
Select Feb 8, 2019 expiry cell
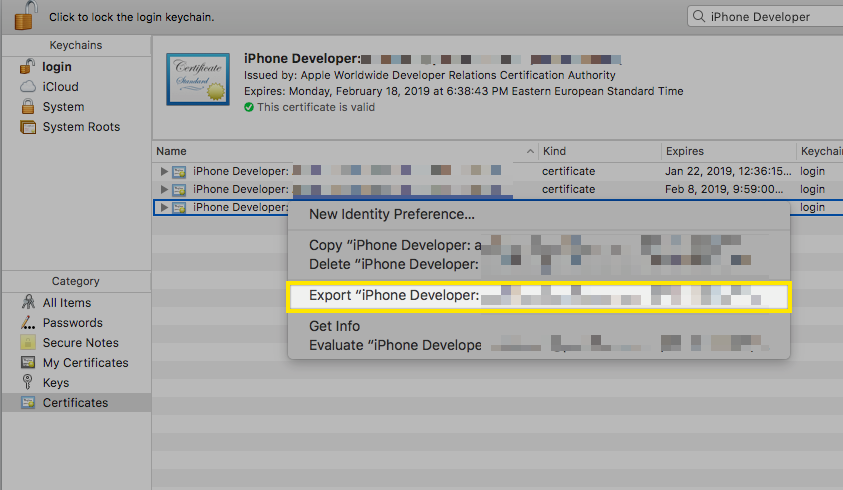[724, 189]
